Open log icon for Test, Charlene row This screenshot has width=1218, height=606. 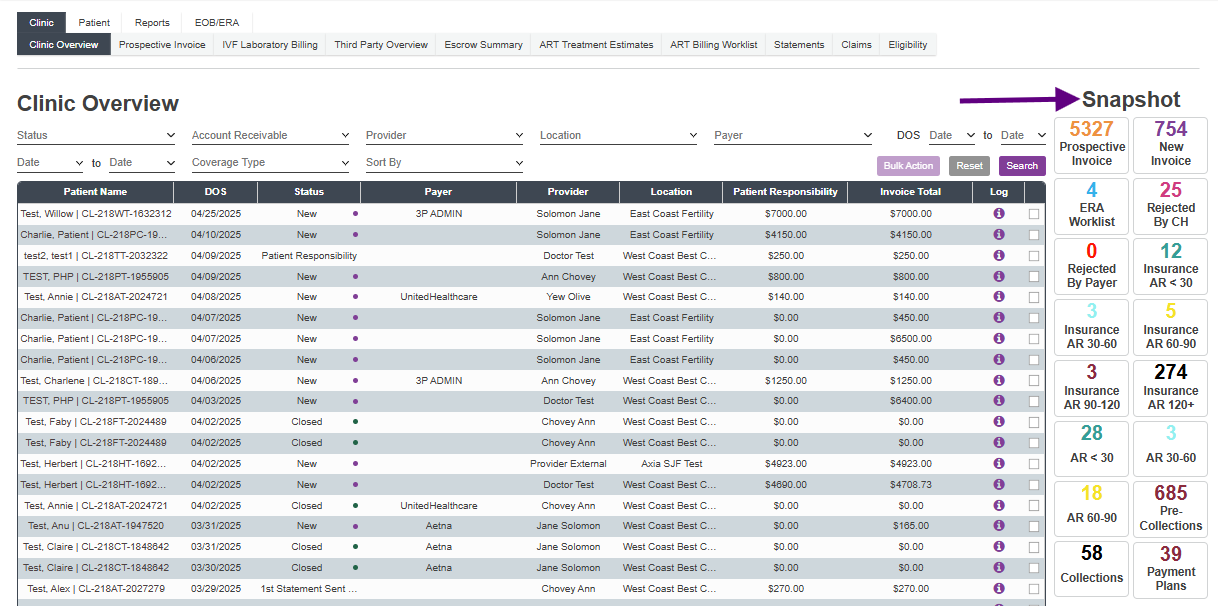pos(998,380)
